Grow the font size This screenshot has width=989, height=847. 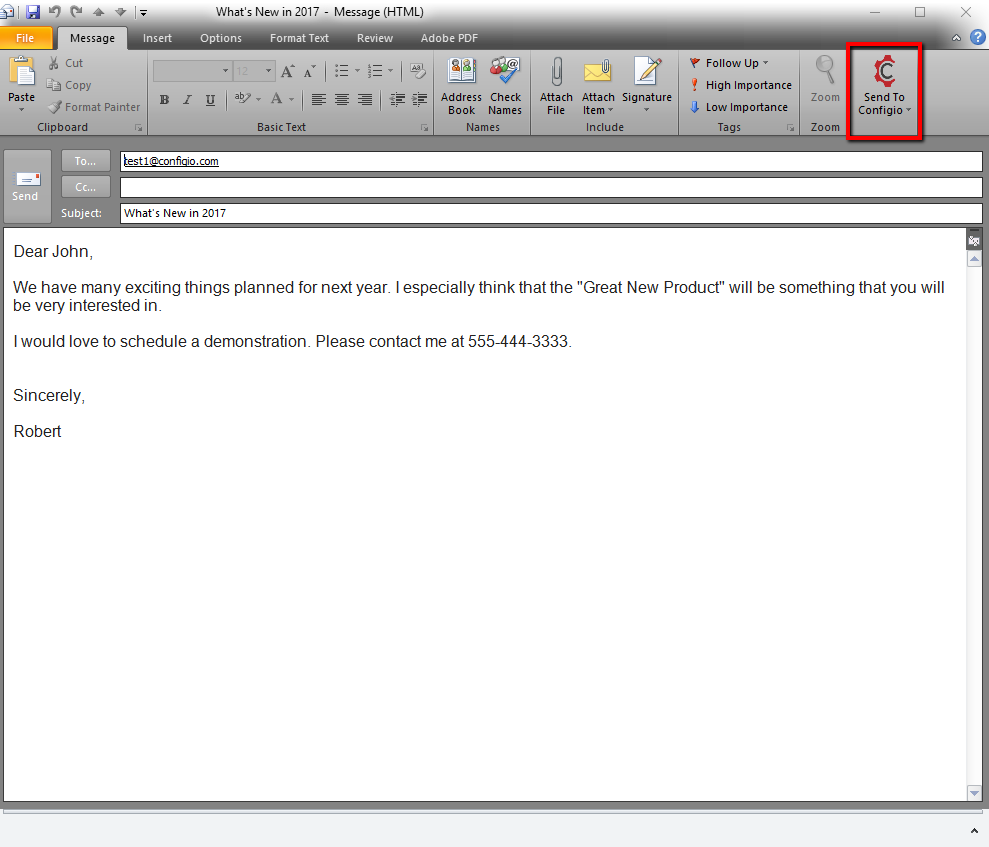pos(288,71)
